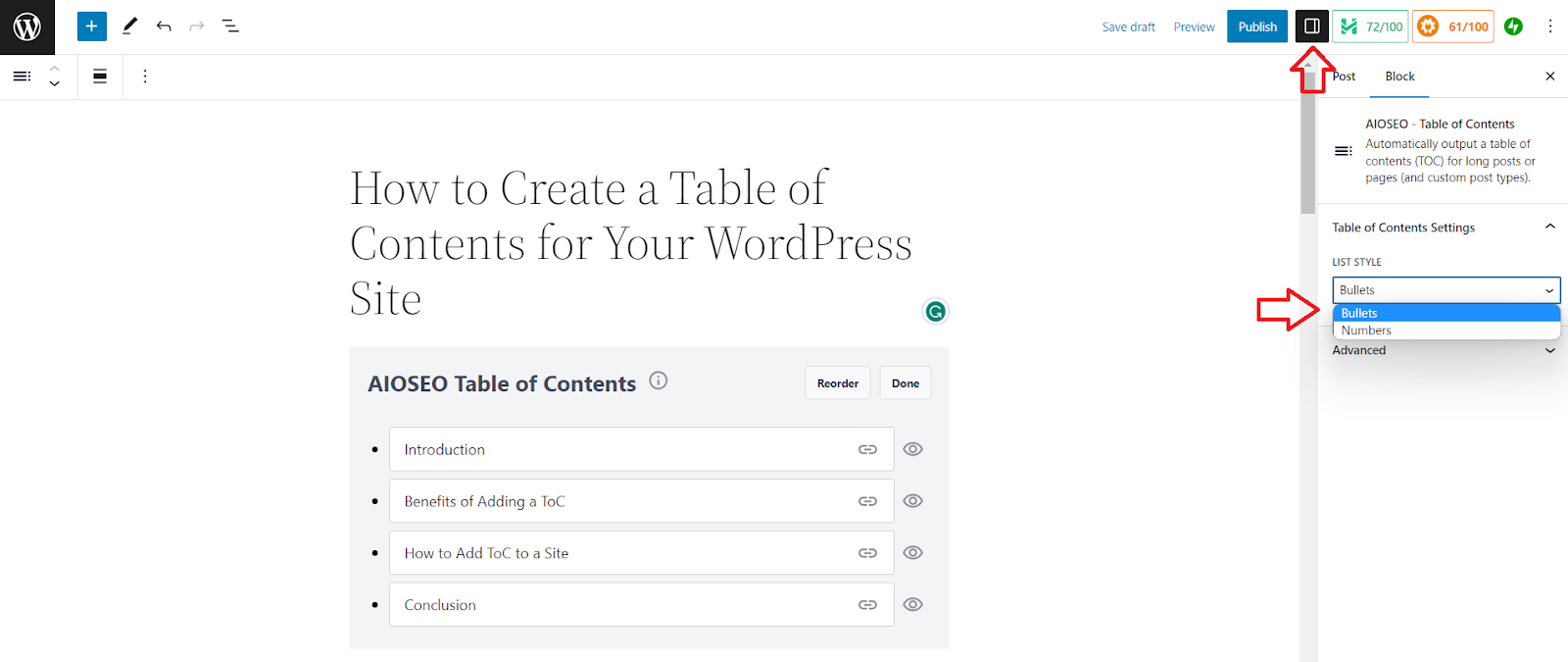Open the AIOSEO 61/100 score
This screenshot has height=662, width=1568.
pos(1453,26)
